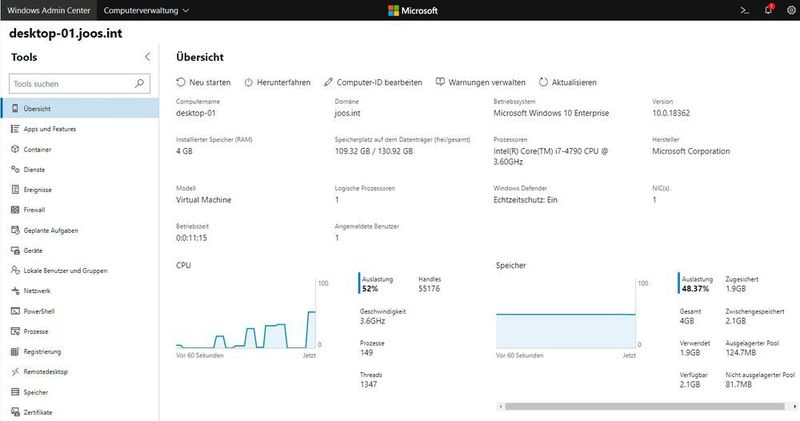Click the Remotedesktop icon in sidebar
The width and height of the screenshot is (800, 421).
coord(15,372)
